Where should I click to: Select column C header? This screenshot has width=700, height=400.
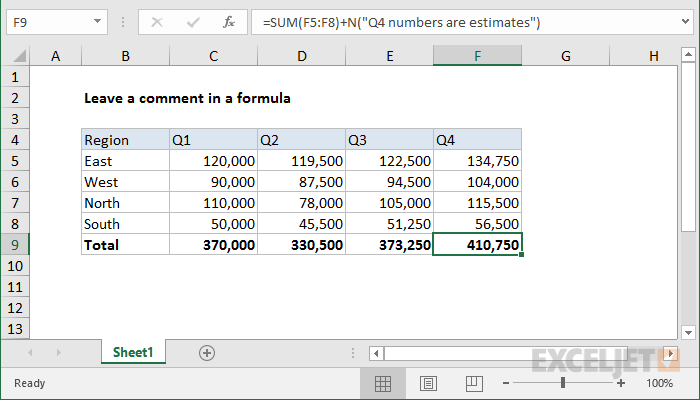pyautogui.click(x=213, y=56)
